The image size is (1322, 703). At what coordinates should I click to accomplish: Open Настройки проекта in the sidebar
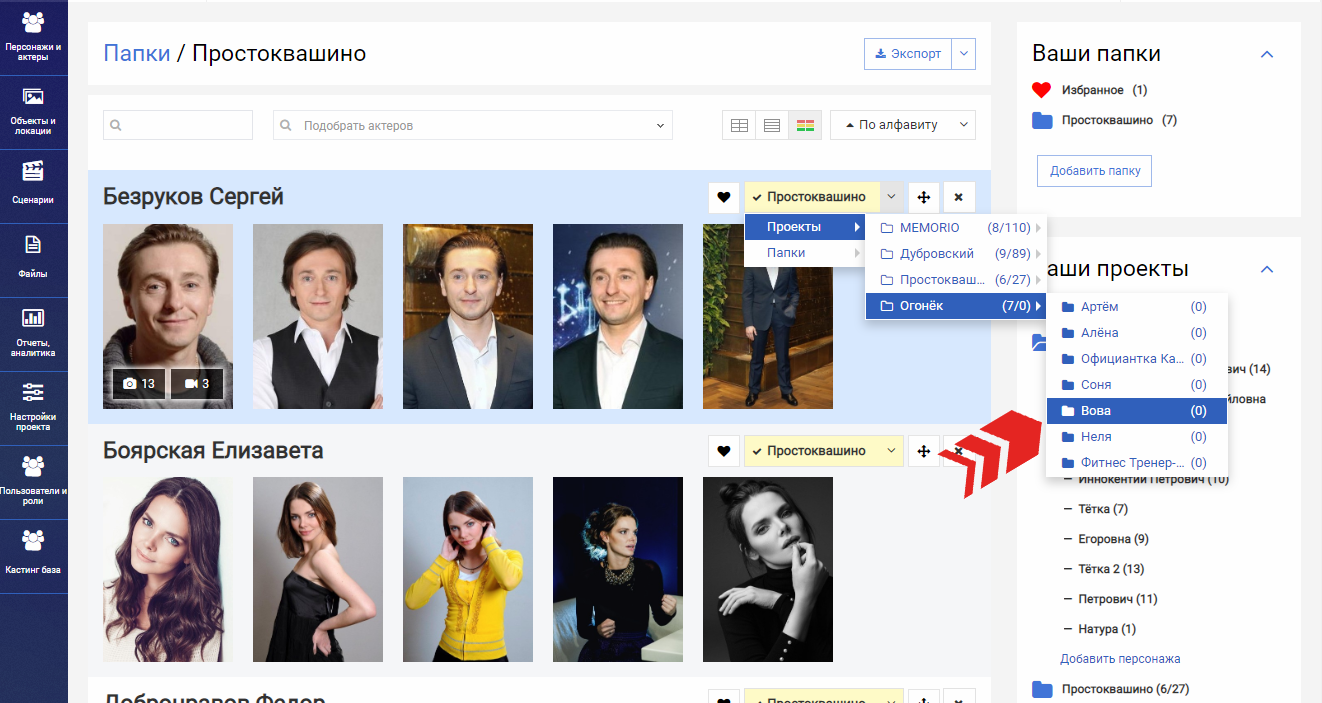33,408
